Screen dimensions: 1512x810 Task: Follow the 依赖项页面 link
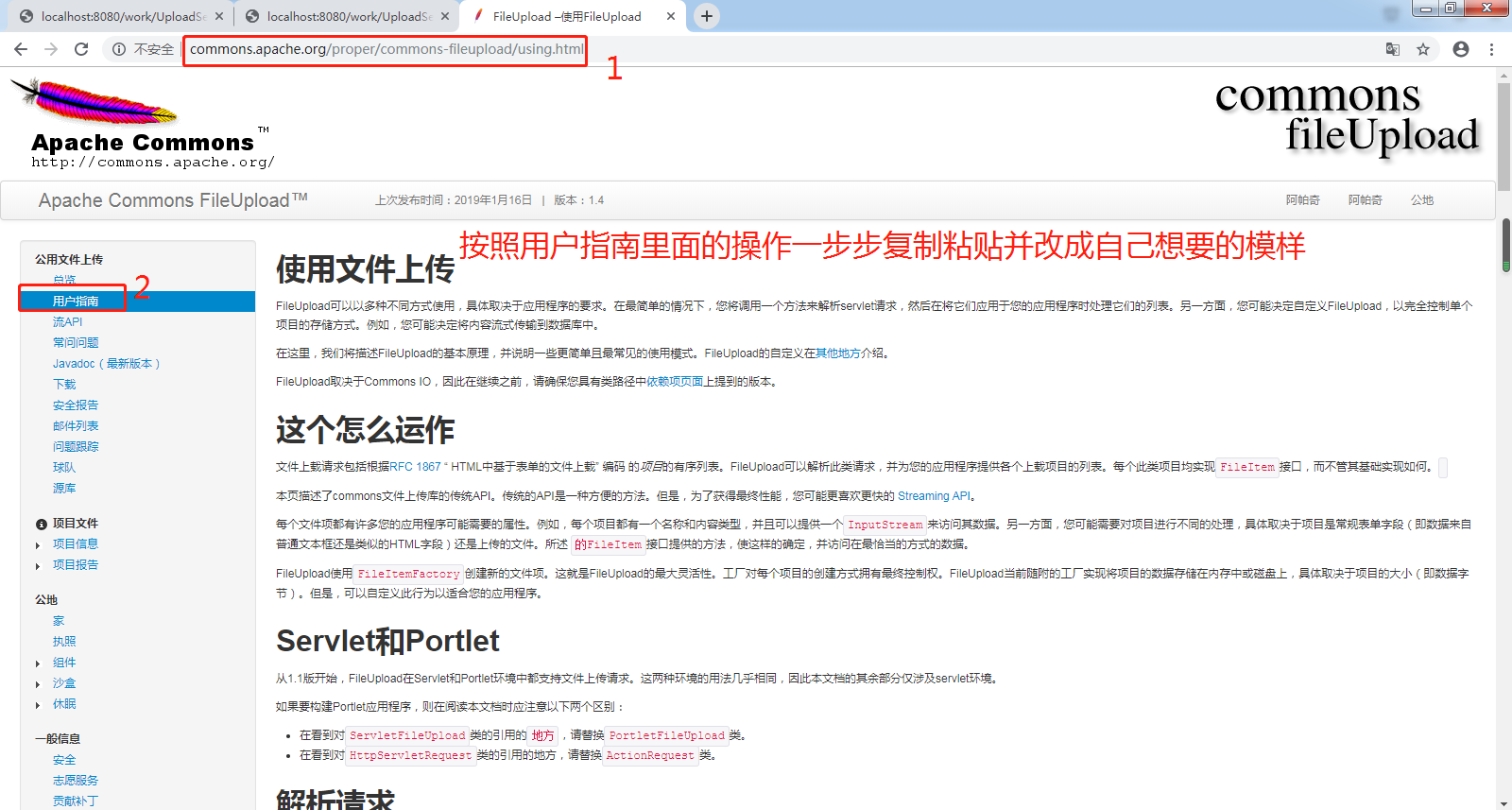(x=675, y=382)
